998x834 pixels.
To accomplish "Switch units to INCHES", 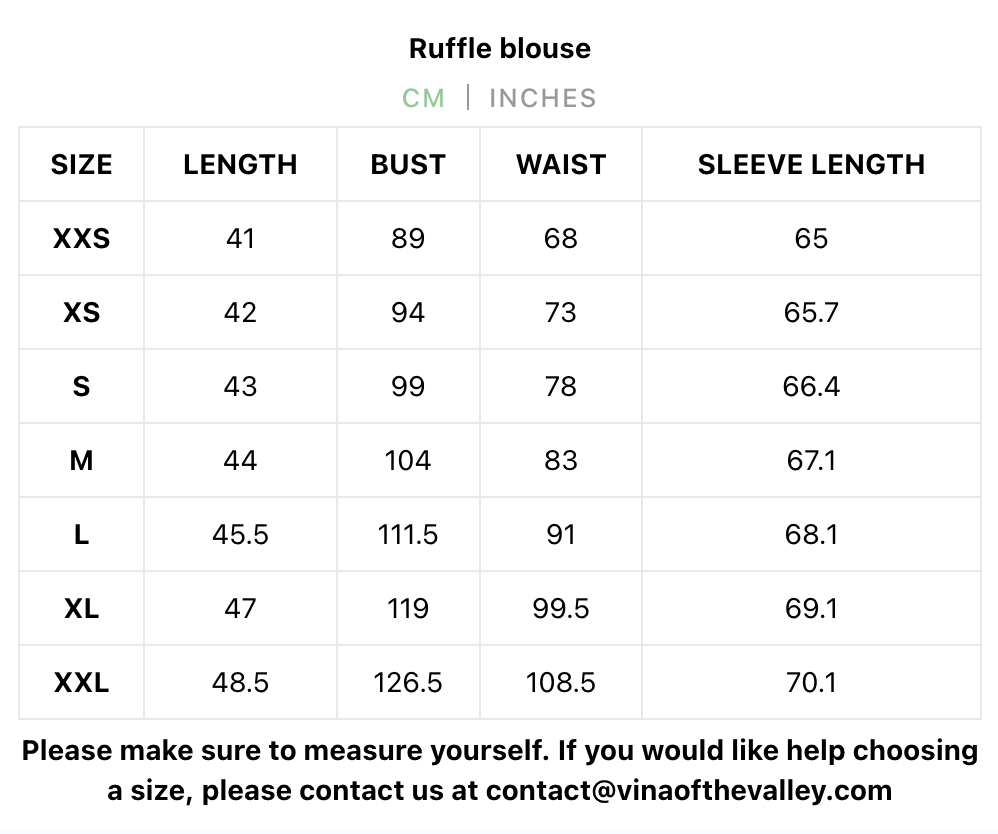I will (542, 98).
